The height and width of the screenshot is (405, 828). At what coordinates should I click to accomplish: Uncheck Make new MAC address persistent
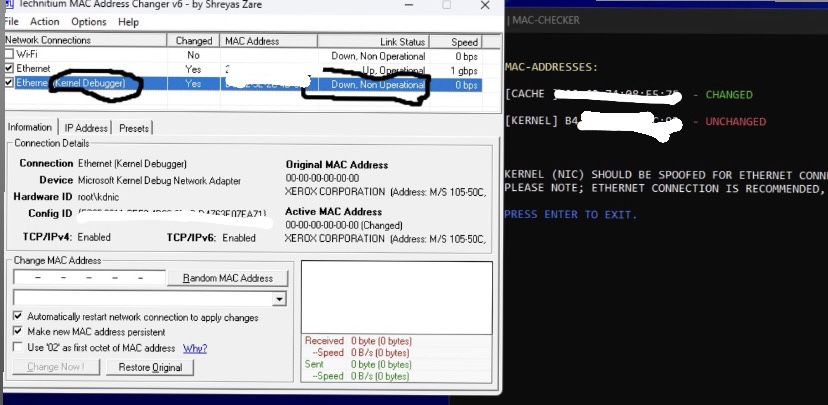[18, 332]
